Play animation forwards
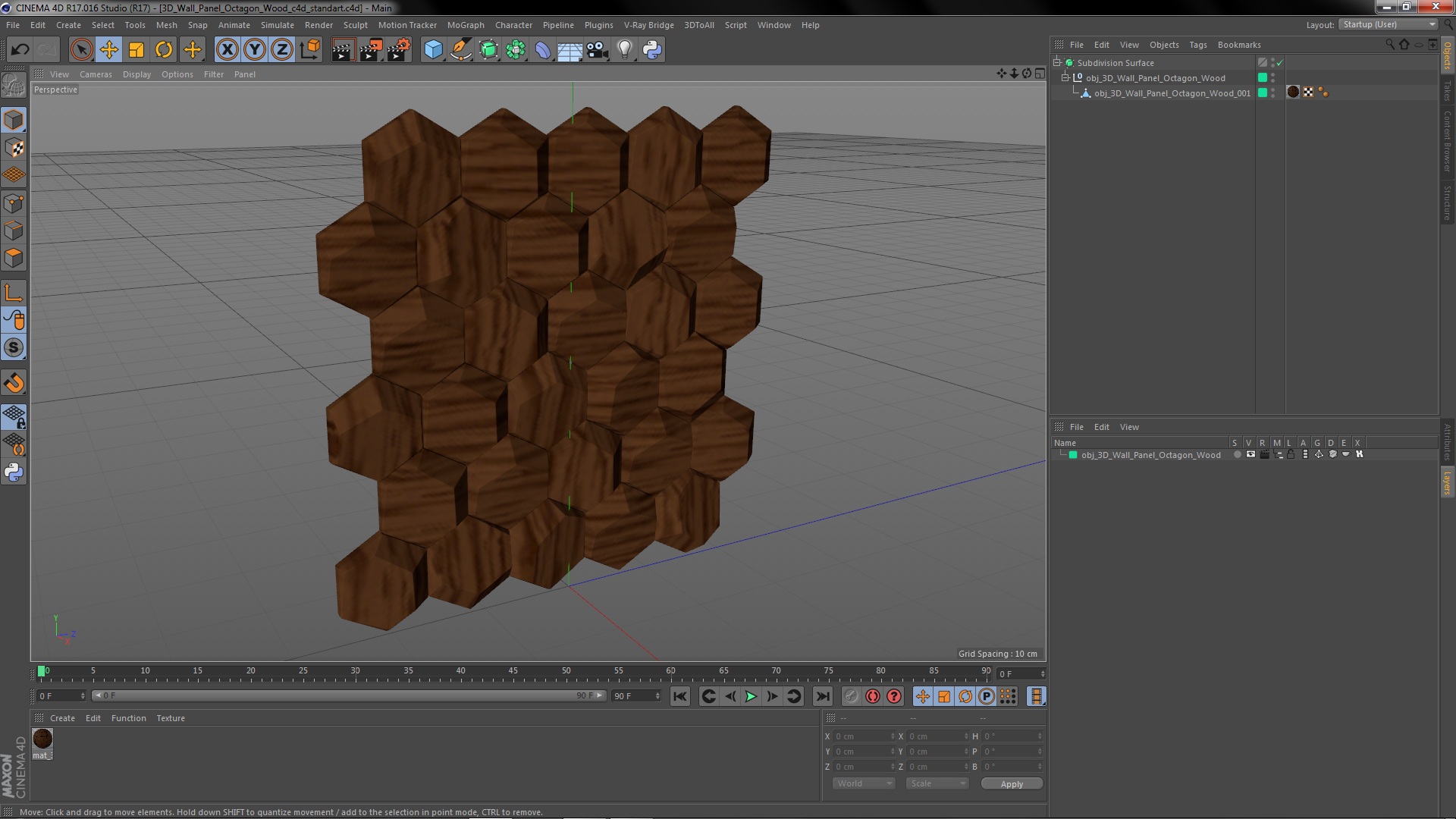1456x819 pixels. pyautogui.click(x=751, y=696)
